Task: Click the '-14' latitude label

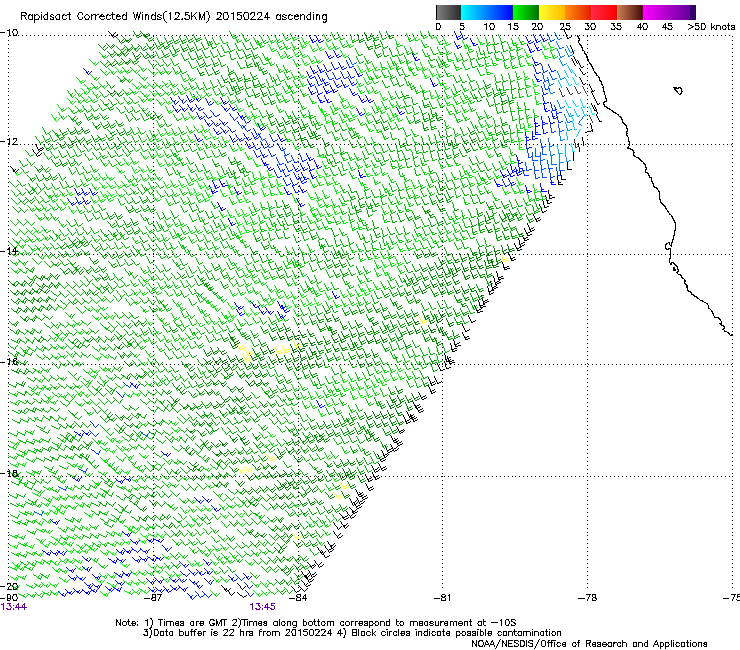Action: (x=9, y=251)
